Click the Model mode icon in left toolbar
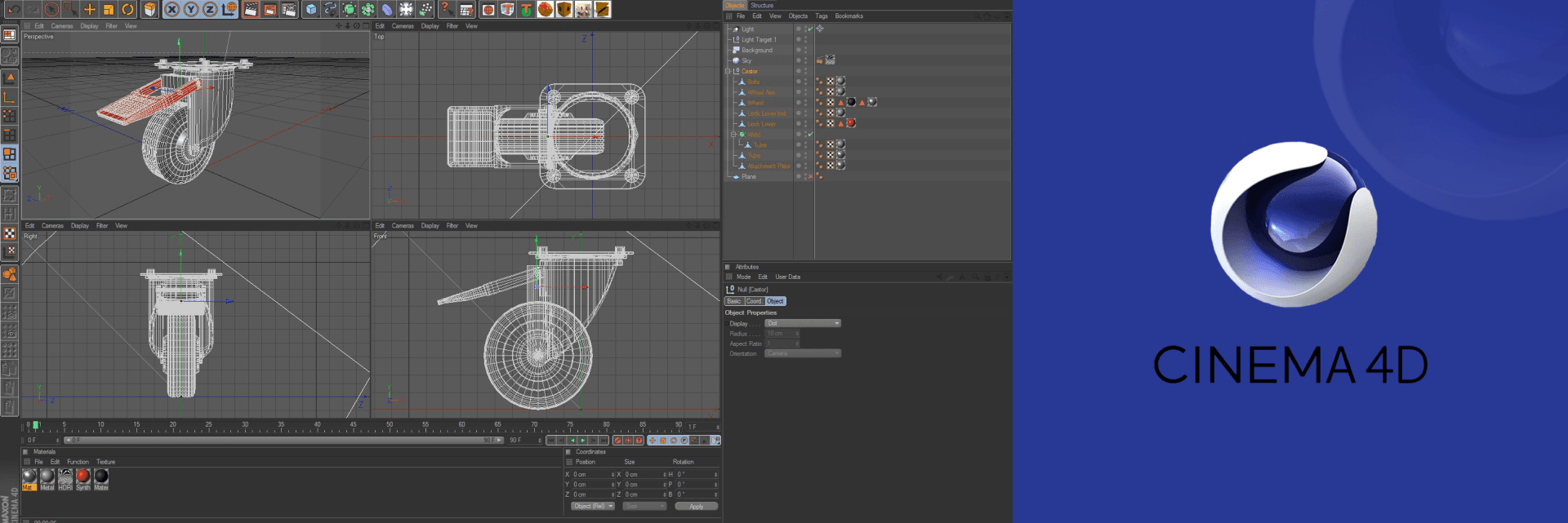Viewport: 1568px width, 523px height. [x=10, y=78]
